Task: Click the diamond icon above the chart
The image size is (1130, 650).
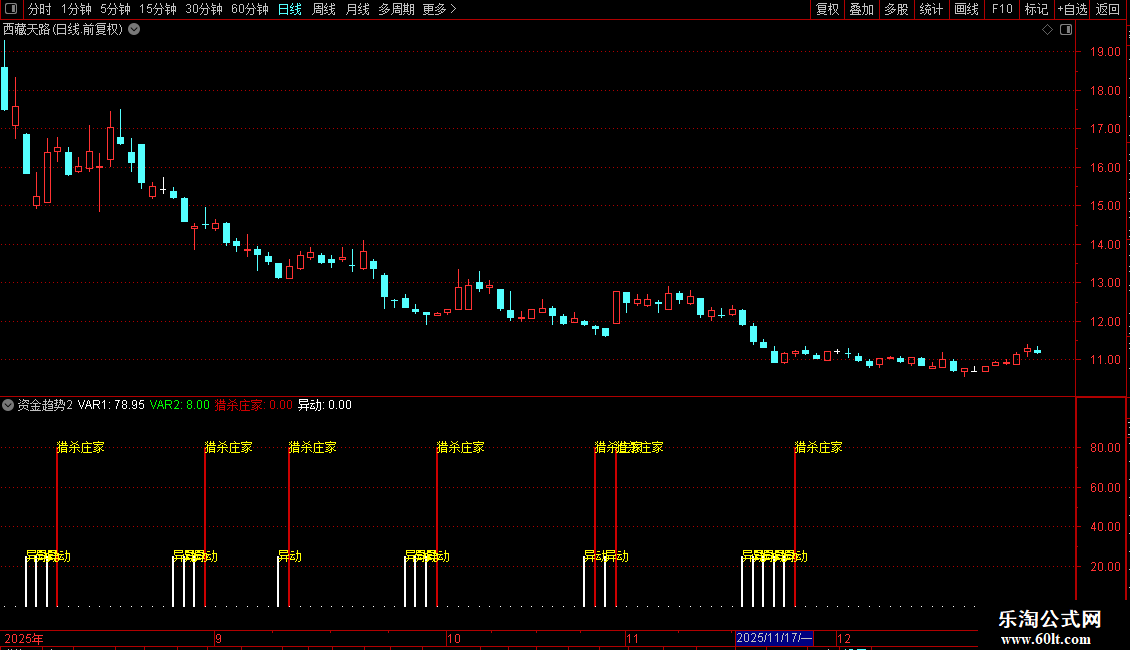Action: (1047, 30)
